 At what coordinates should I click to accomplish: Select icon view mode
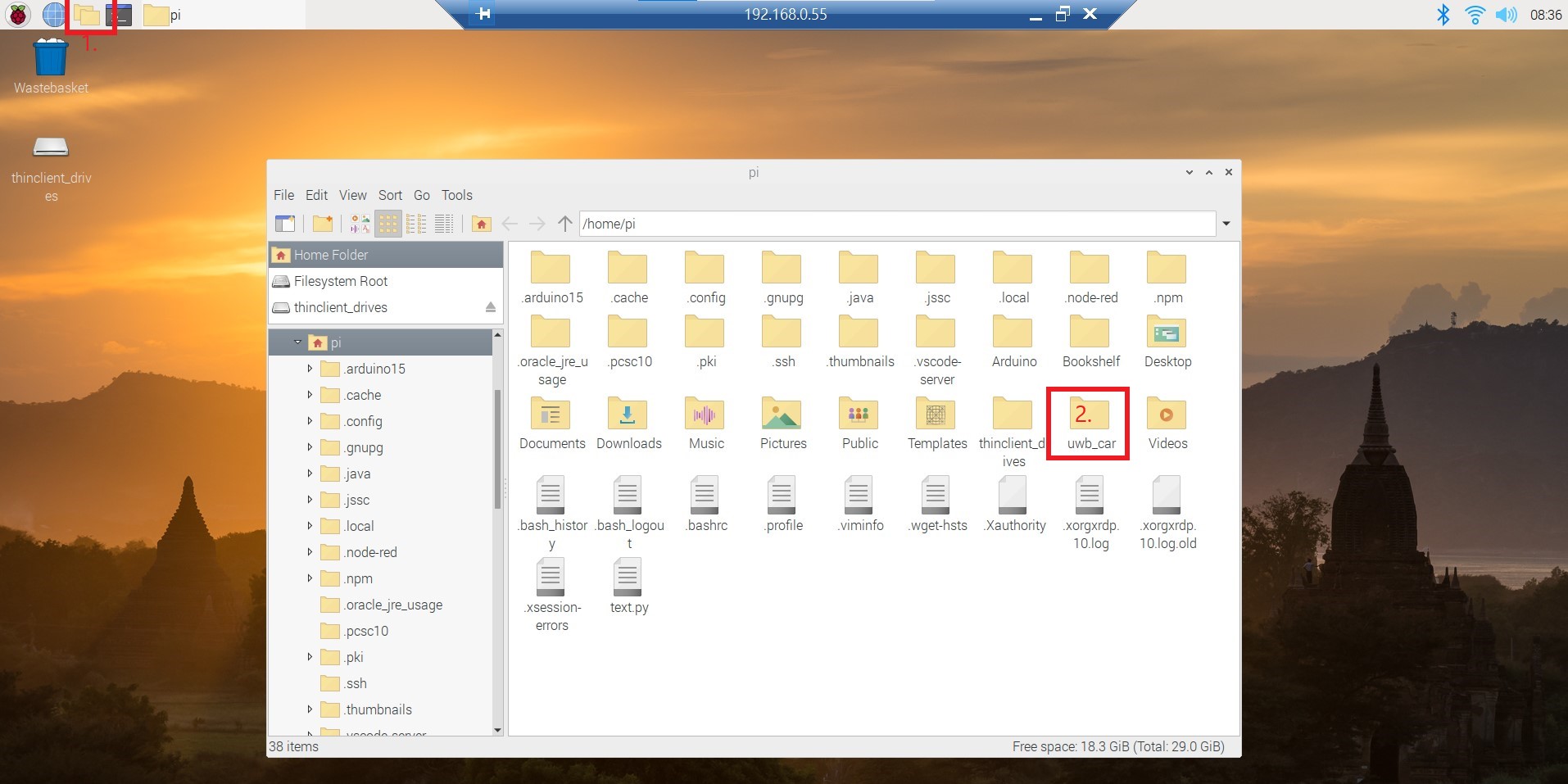pos(387,224)
